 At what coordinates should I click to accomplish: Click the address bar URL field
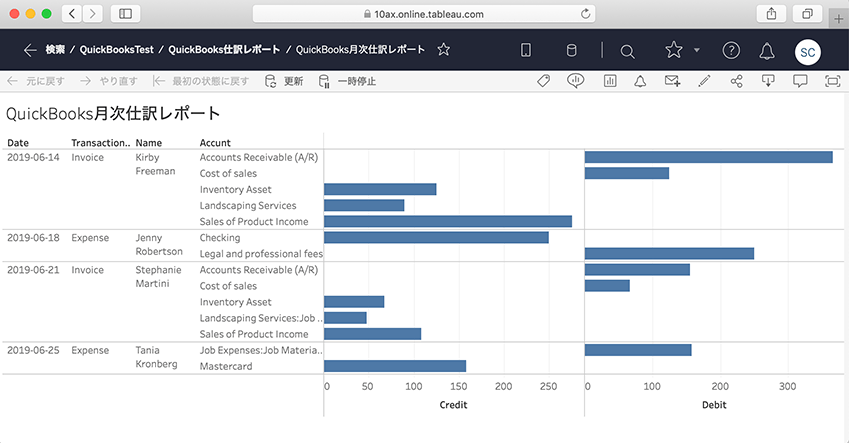[424, 14]
